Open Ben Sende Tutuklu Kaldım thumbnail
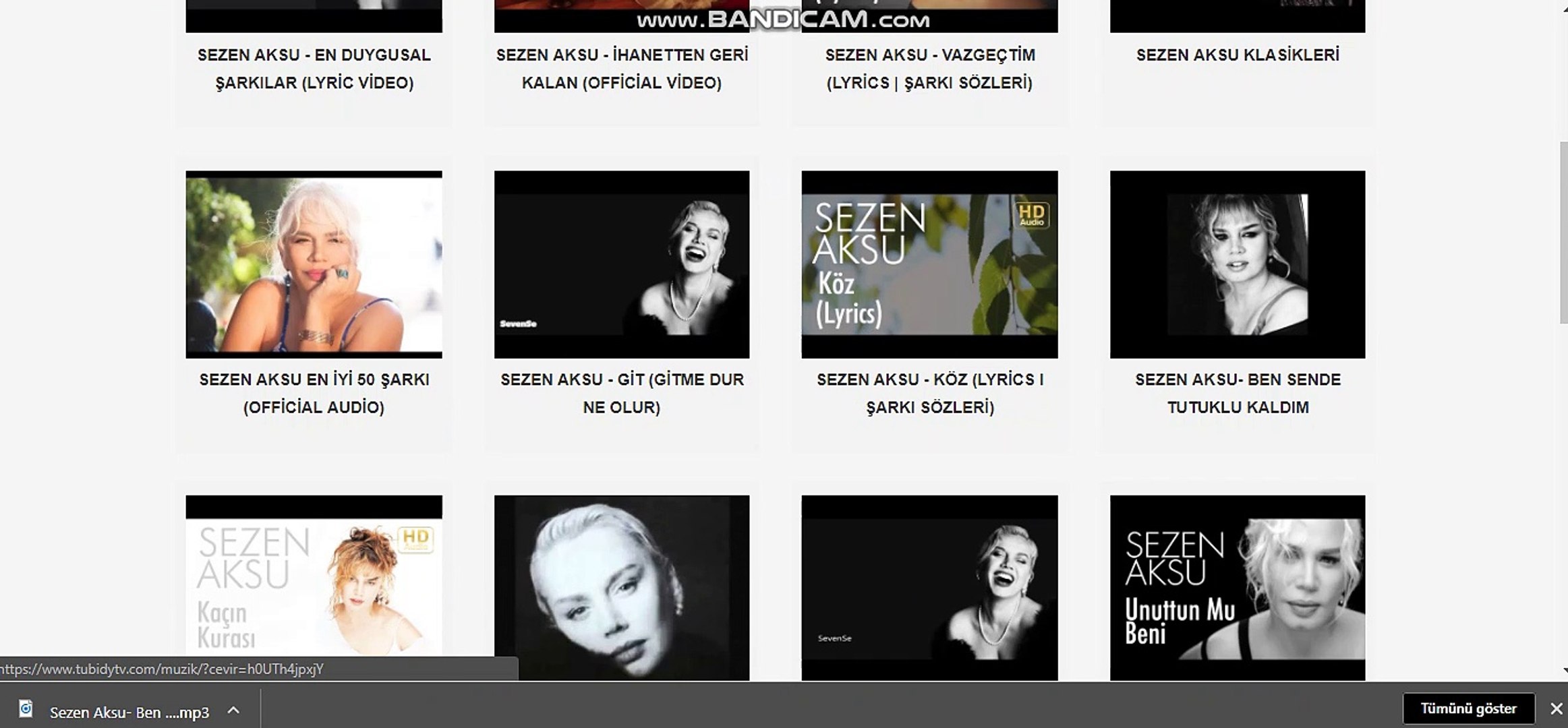This screenshot has width=1568, height=728. coord(1237,264)
